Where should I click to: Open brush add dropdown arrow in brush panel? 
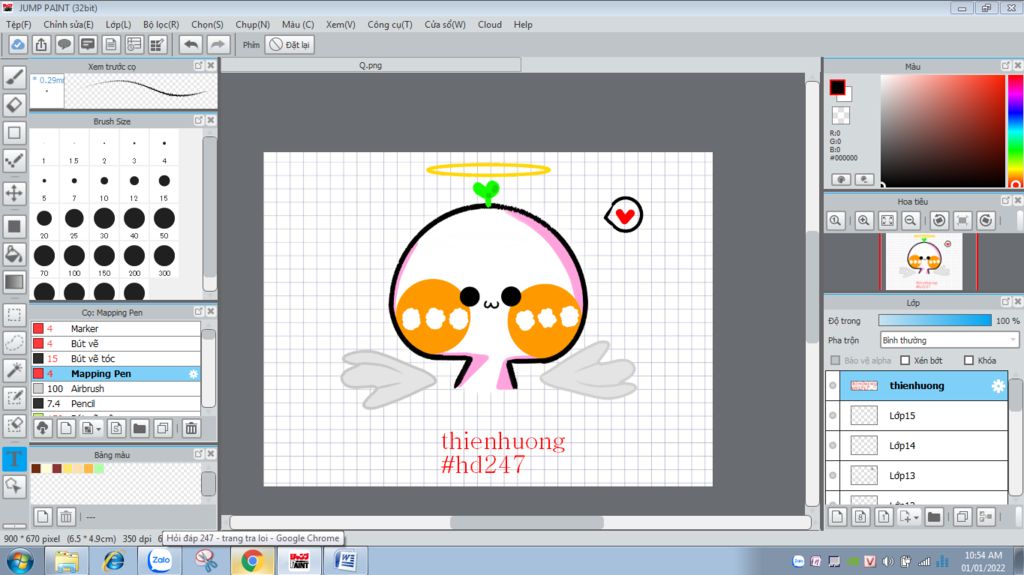pos(99,429)
